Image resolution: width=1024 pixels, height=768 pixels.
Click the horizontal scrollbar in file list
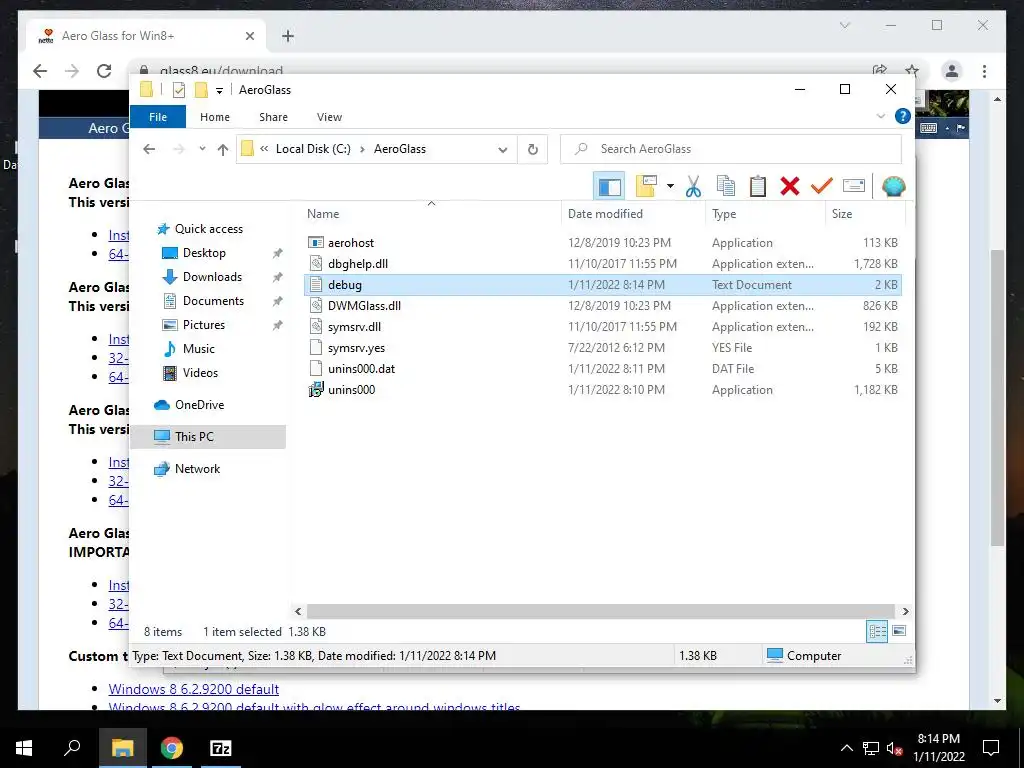point(601,611)
